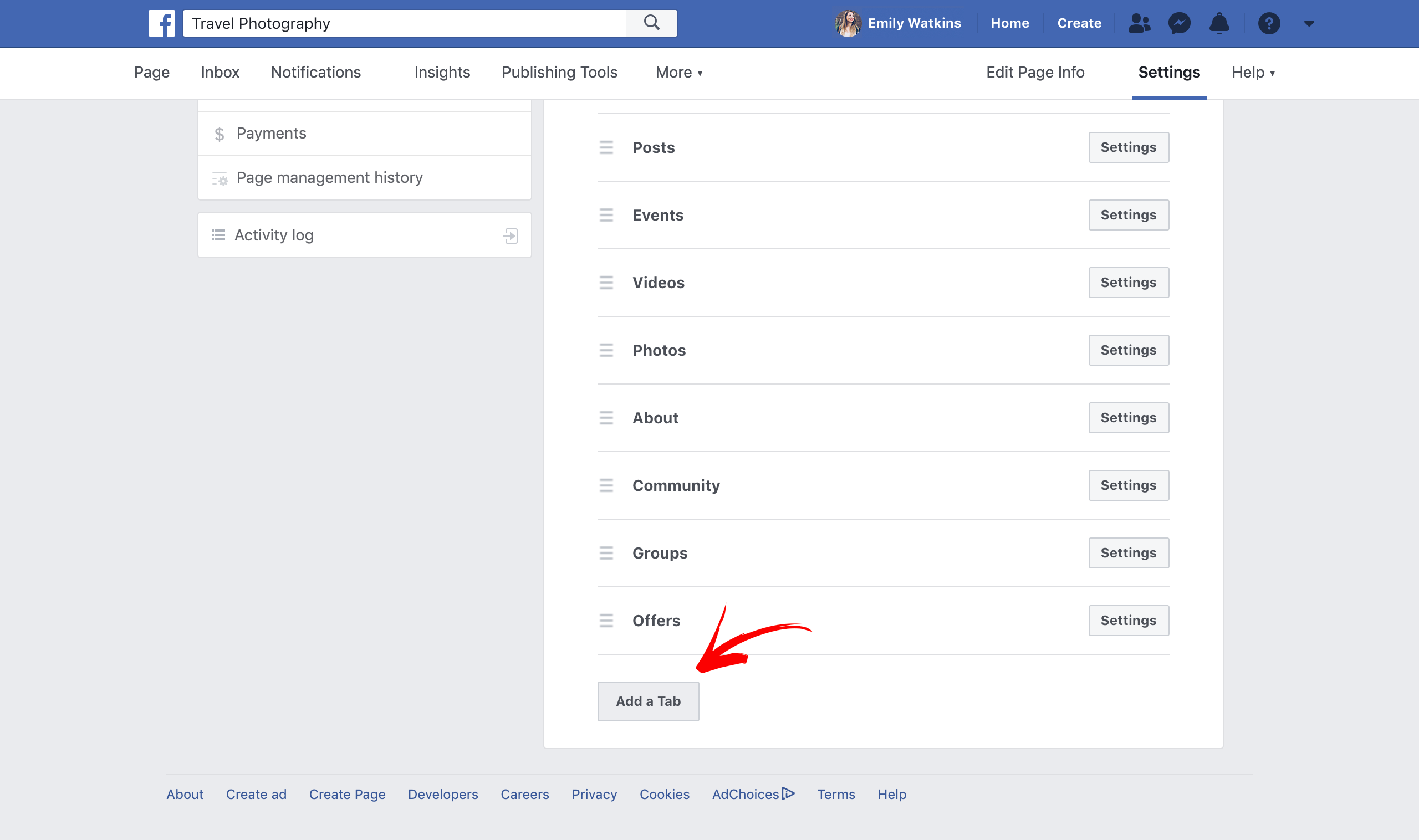Image resolution: width=1419 pixels, height=840 pixels.
Task: Expand the More menu
Action: (x=678, y=73)
